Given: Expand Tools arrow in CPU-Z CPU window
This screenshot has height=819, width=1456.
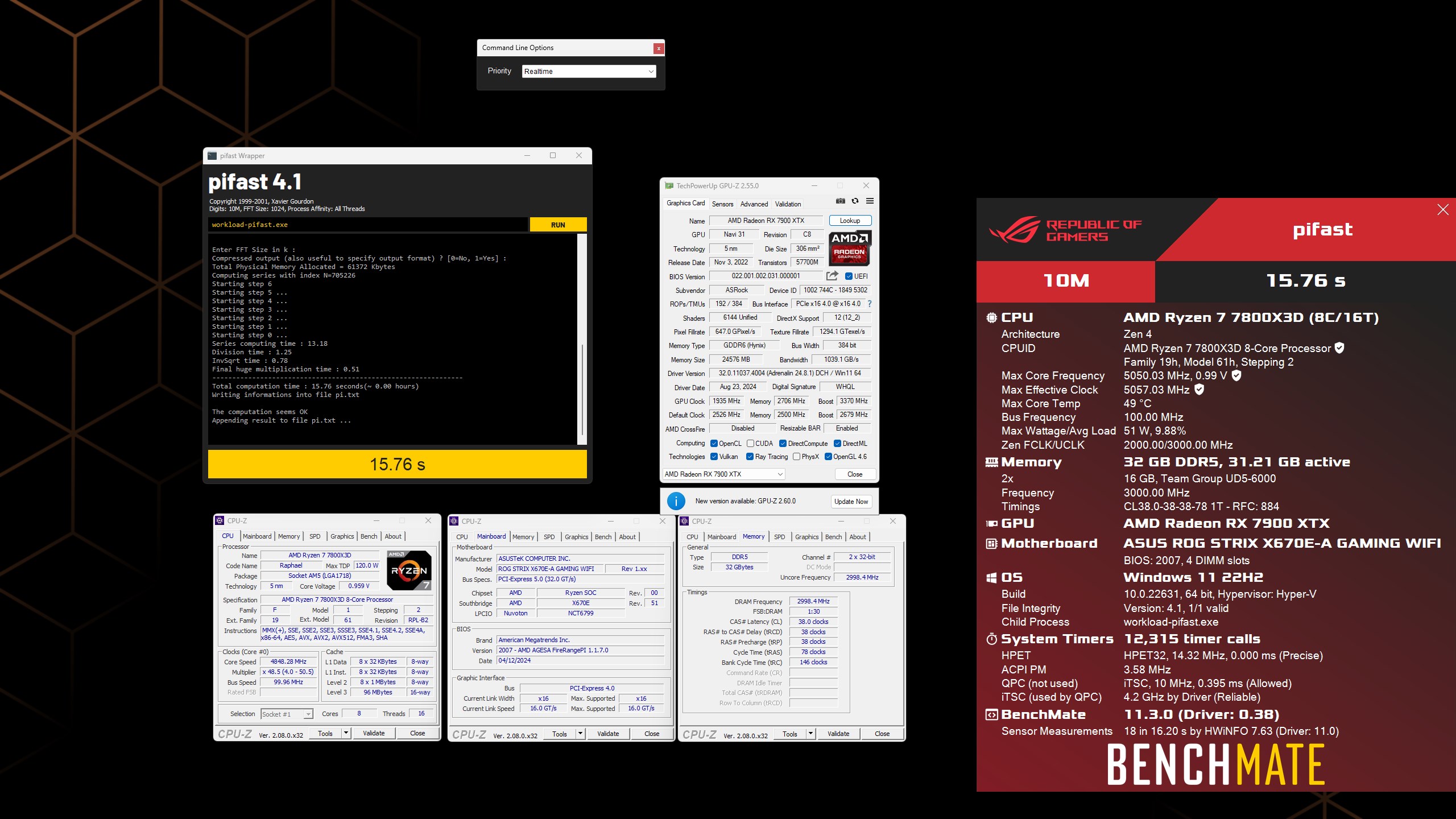Looking at the screenshot, I should [345, 734].
